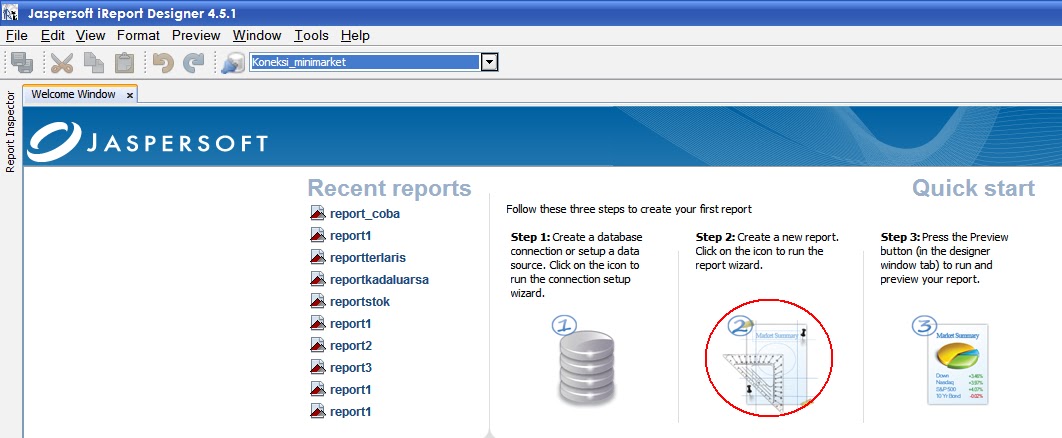Image resolution: width=1062 pixels, height=438 pixels.
Task: Click the Redo arrow icon
Action: 194,63
